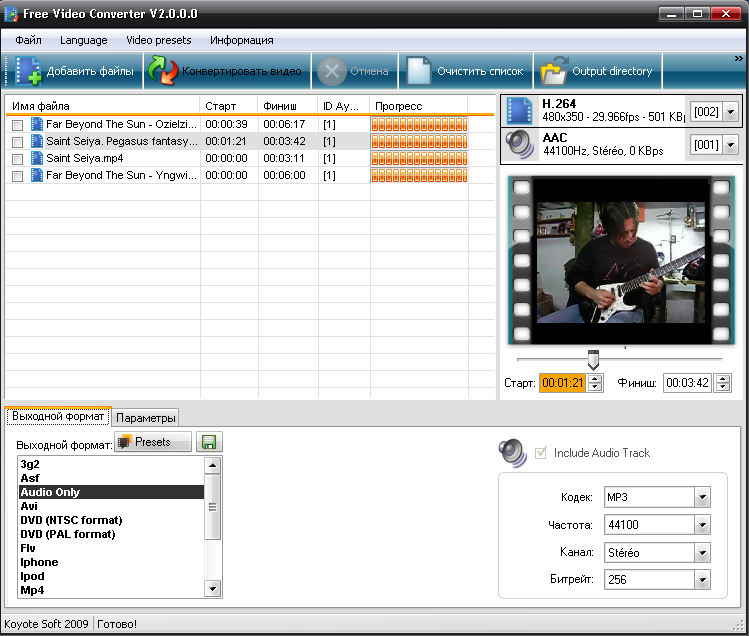Open the audio stream [001] dropdown
This screenshot has height=636, width=749.
[x=730, y=144]
